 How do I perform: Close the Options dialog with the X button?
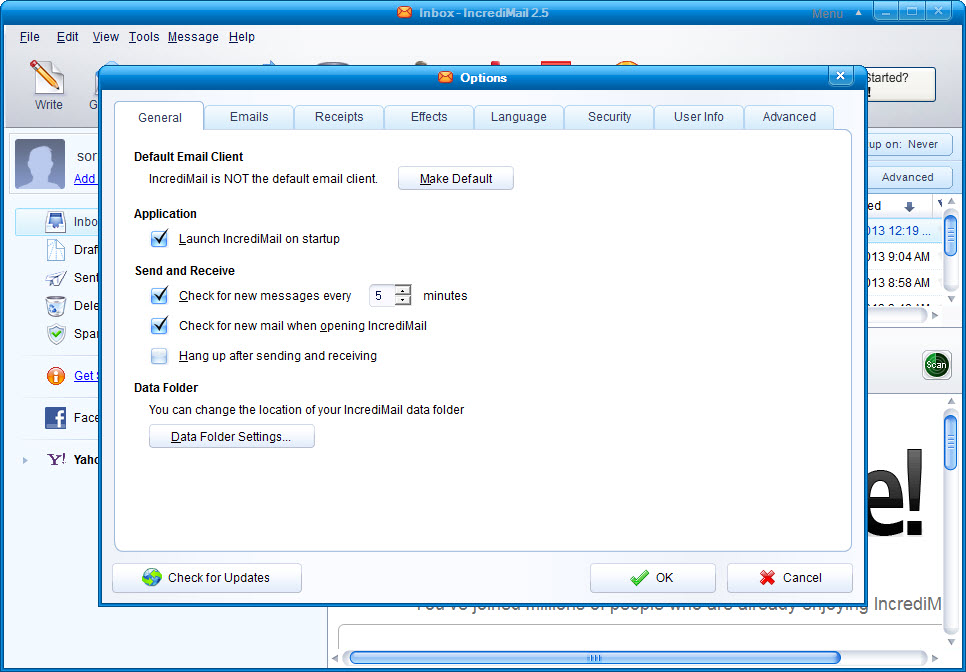[x=840, y=76]
